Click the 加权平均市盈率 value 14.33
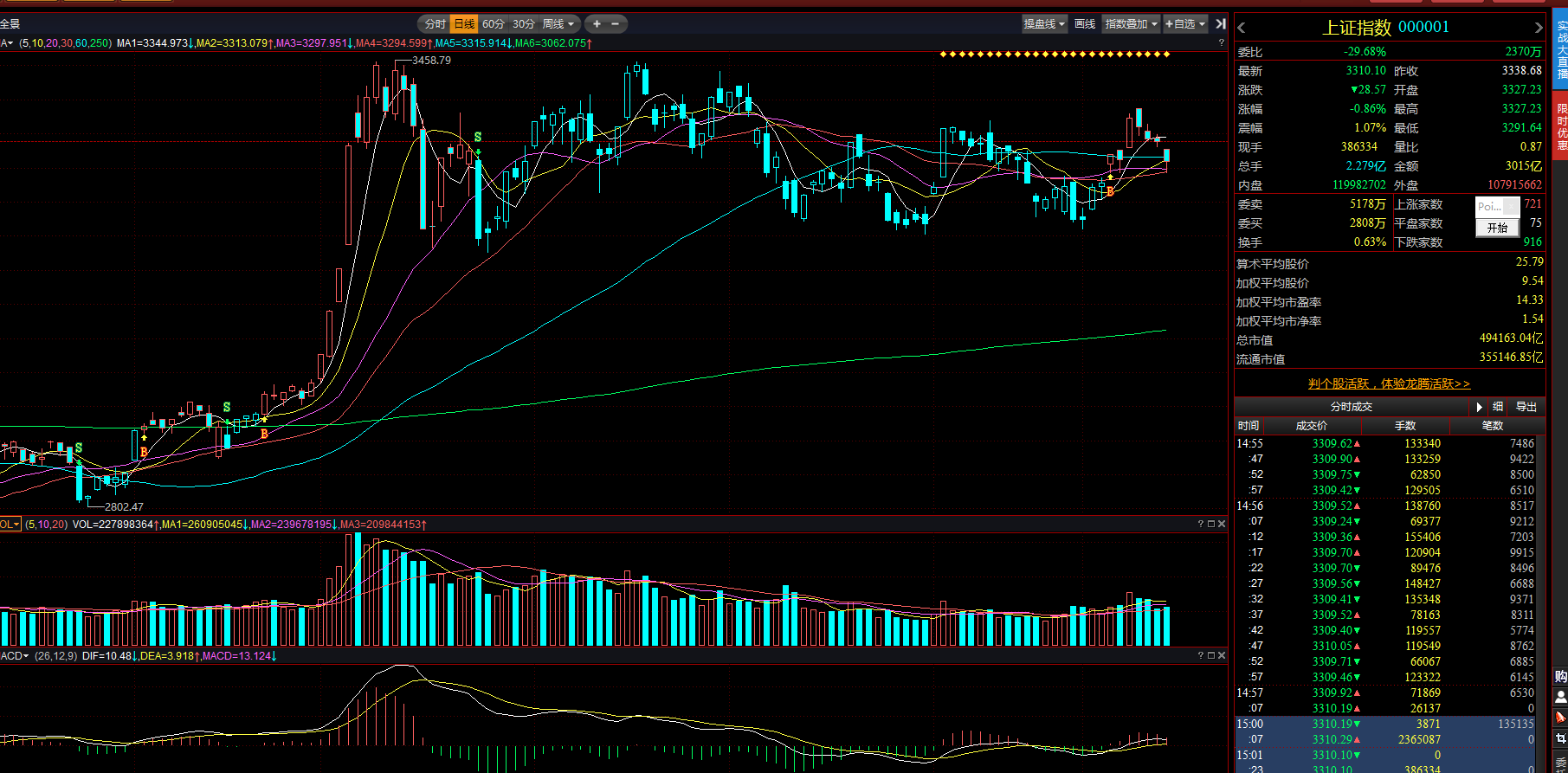 coord(1529,300)
